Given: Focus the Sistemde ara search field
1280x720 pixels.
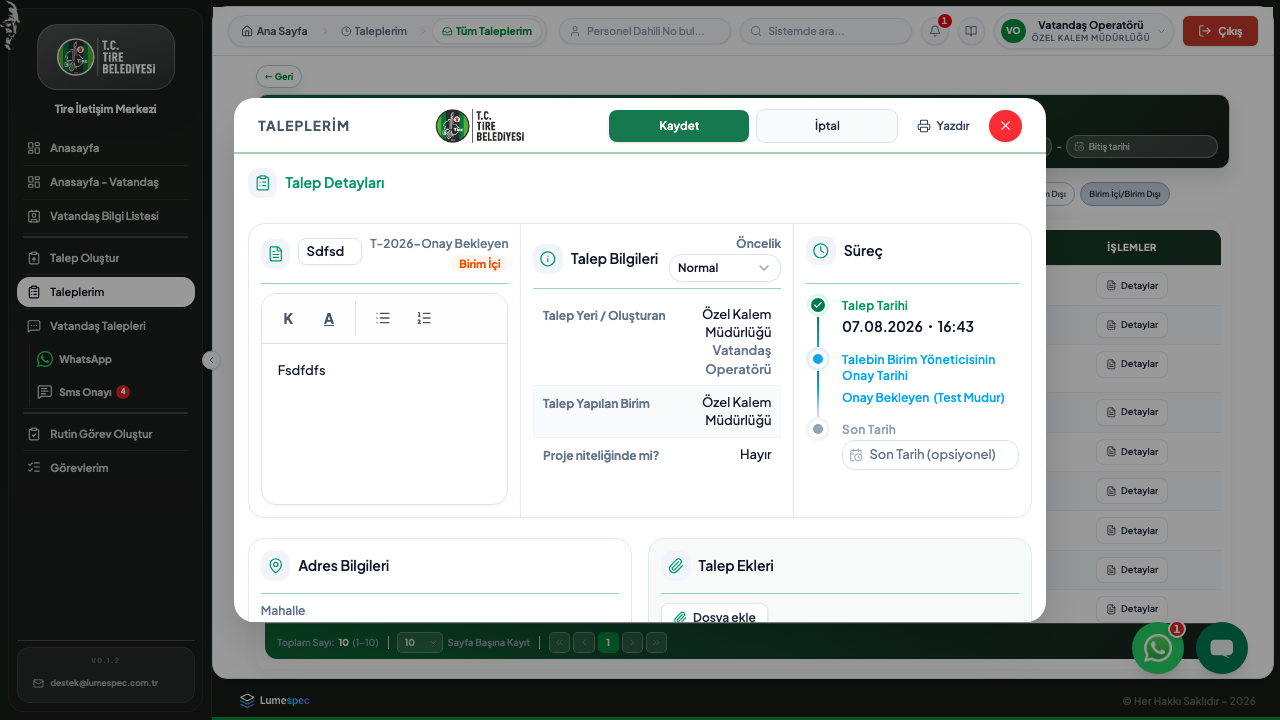Looking at the screenshot, I should coord(826,31).
